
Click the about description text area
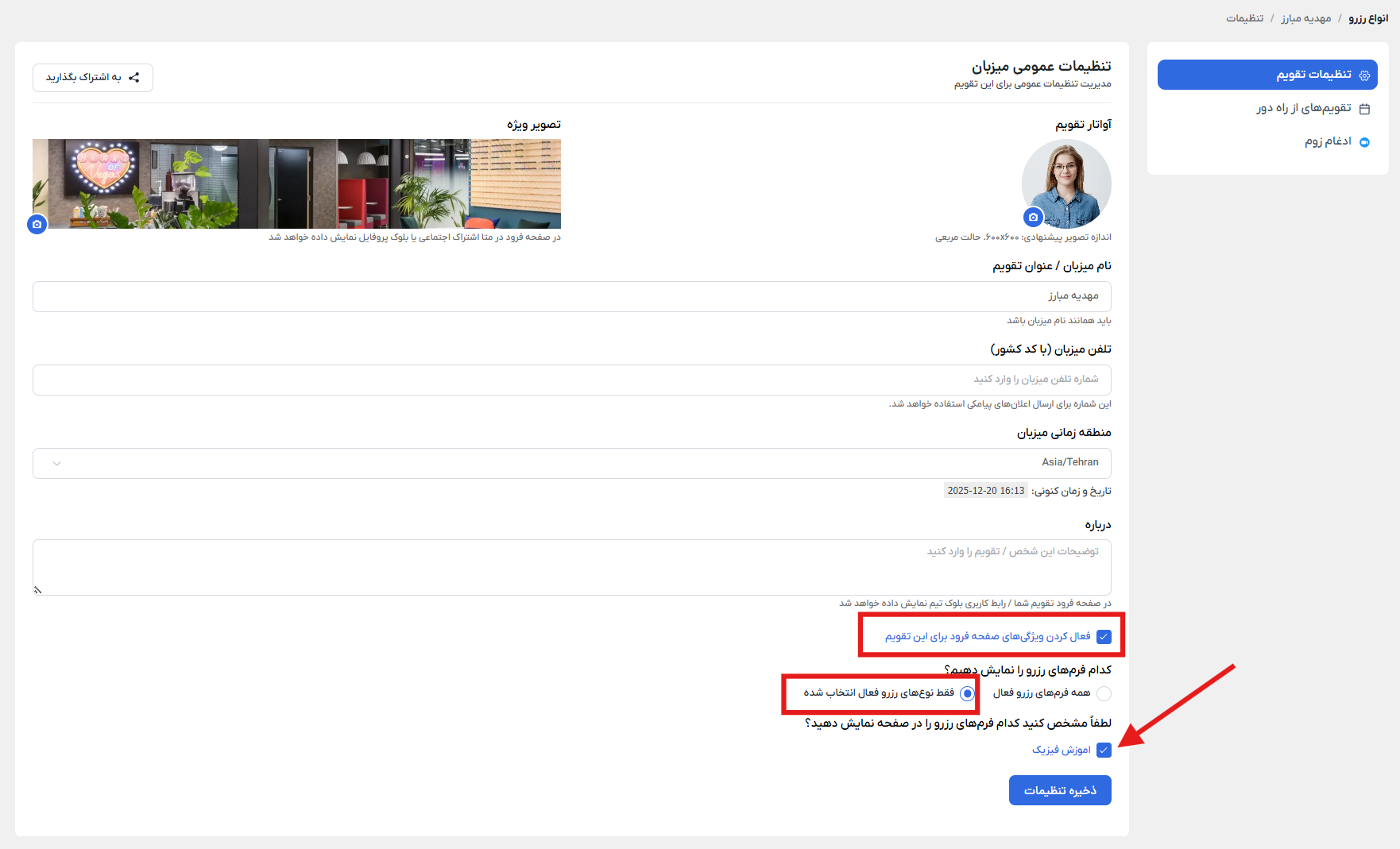pos(571,567)
